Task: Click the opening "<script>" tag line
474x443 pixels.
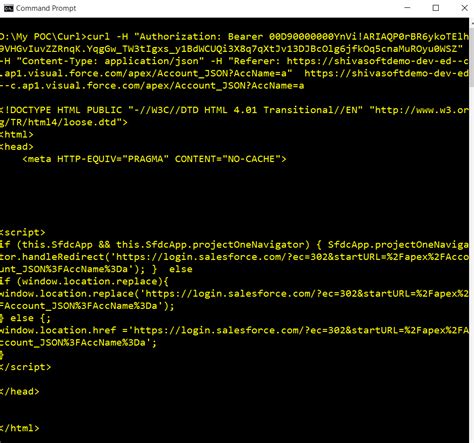Action: click(22, 232)
